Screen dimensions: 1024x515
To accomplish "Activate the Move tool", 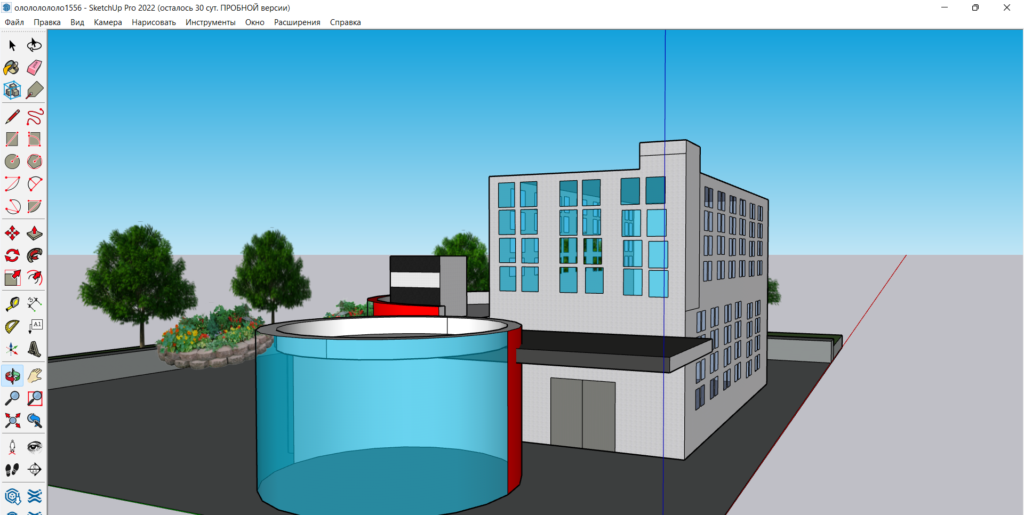I will click(x=12, y=233).
